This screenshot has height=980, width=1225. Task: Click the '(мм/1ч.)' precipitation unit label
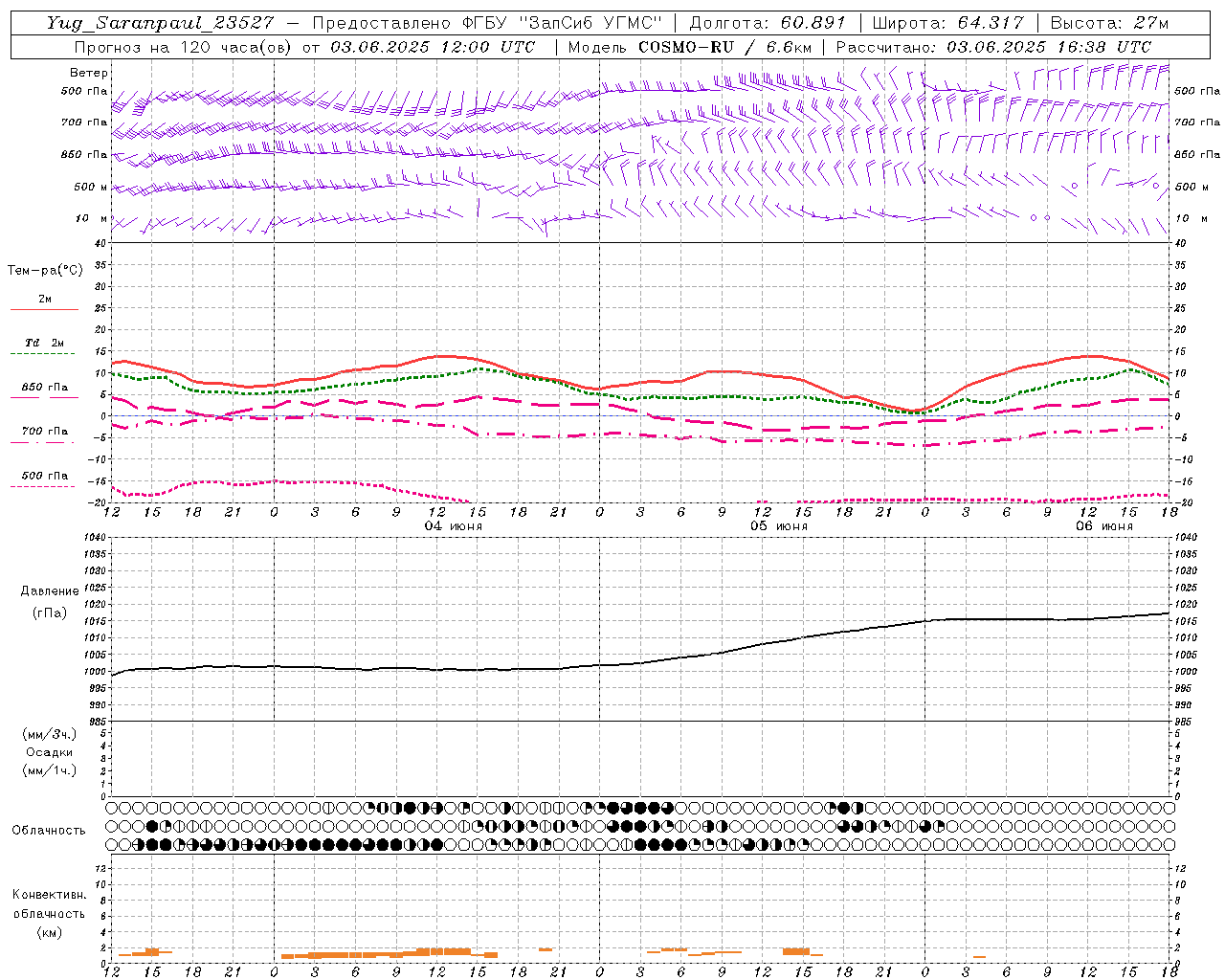pos(50,769)
